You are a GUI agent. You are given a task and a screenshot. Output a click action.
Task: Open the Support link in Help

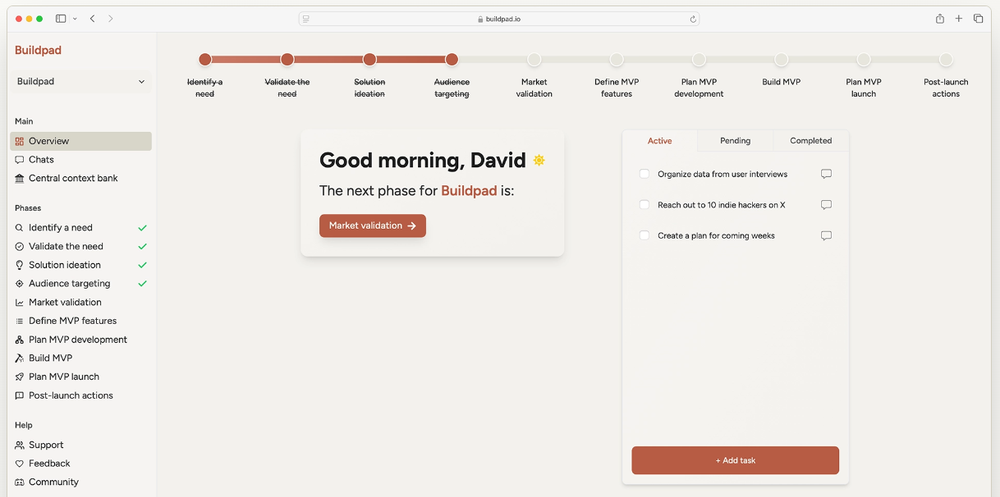click(x=80, y=445)
